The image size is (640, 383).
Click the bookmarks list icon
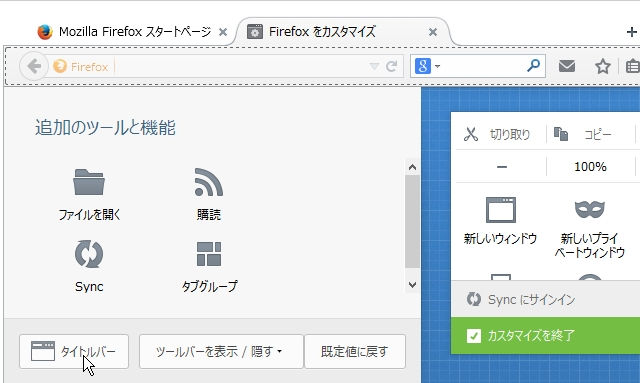coord(633,66)
